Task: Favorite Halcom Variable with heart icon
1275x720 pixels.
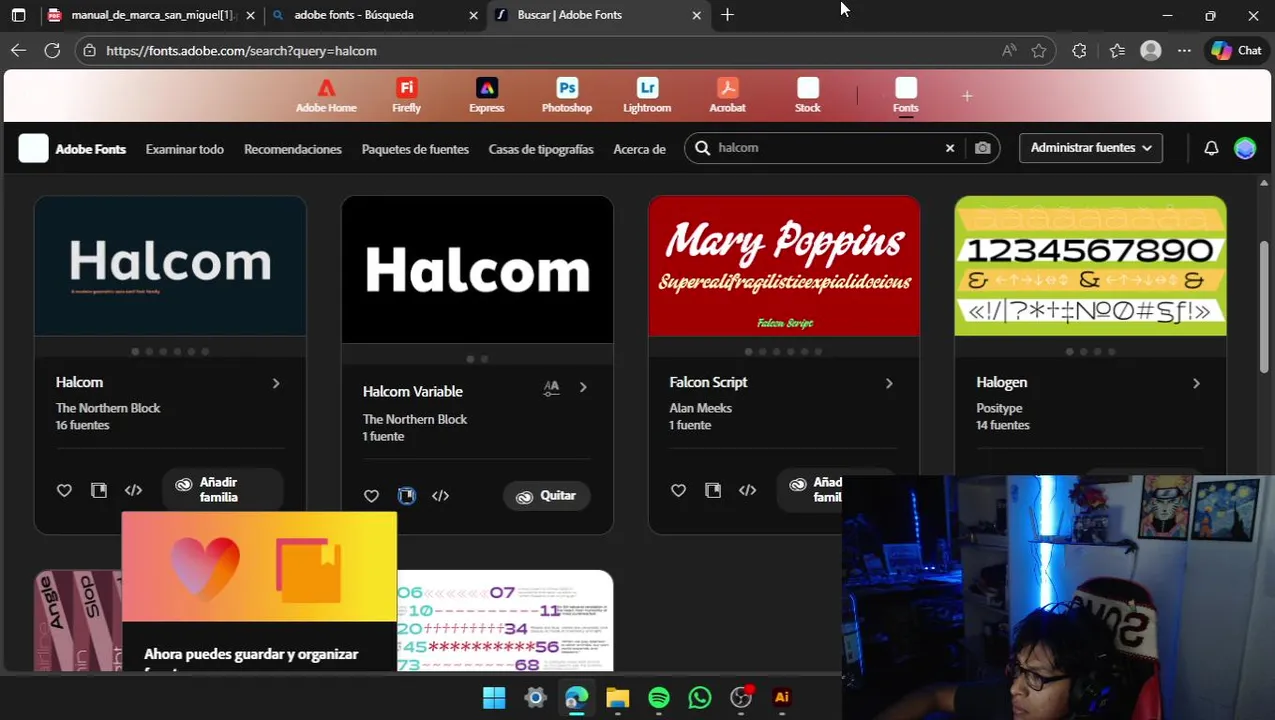Action: pos(371,496)
